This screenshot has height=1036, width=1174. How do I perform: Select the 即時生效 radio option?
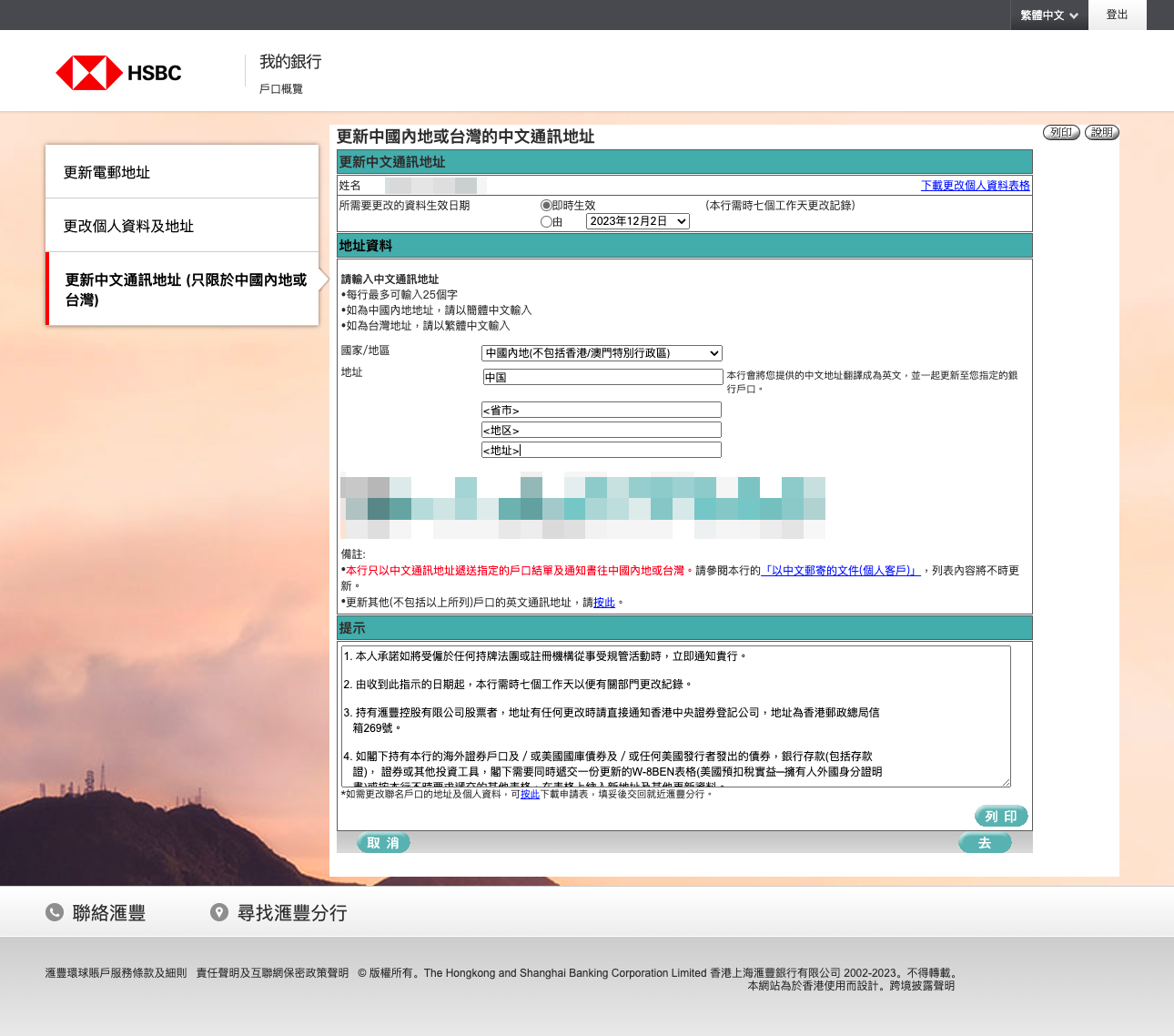point(546,206)
